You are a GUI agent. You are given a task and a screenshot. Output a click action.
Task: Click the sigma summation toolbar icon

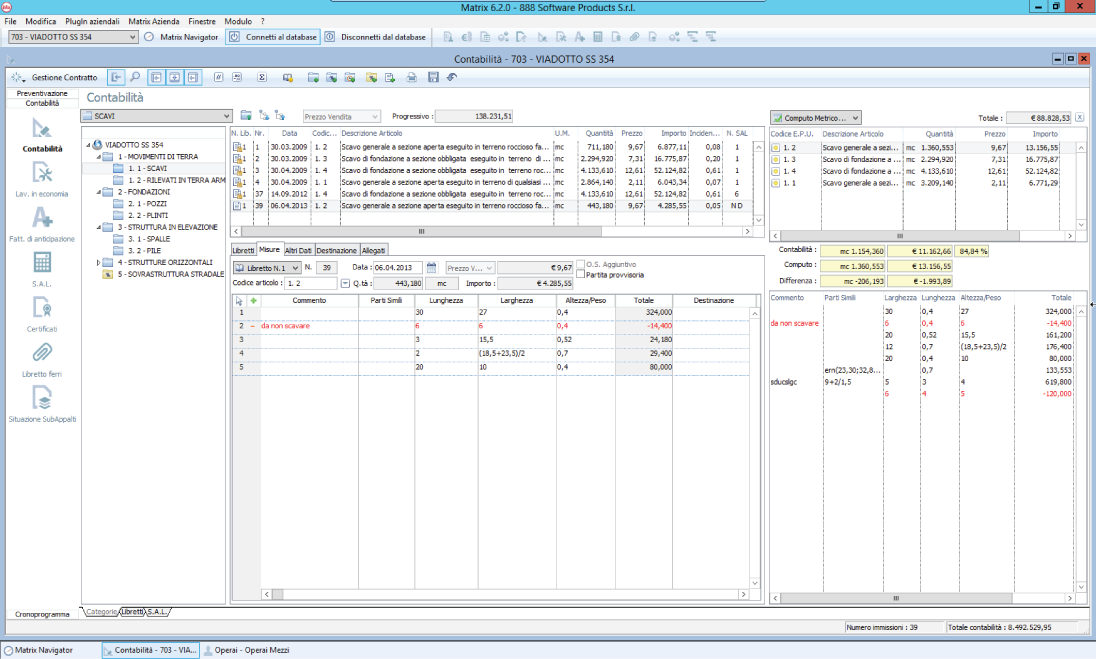pos(262,77)
